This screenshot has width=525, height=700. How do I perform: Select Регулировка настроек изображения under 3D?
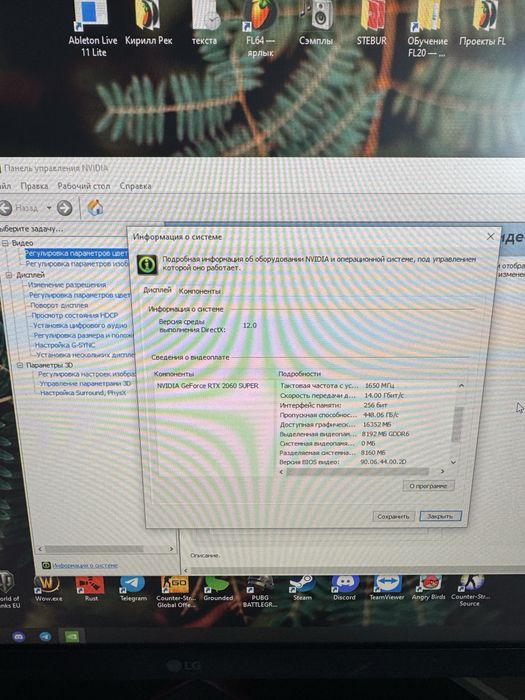pos(86,374)
